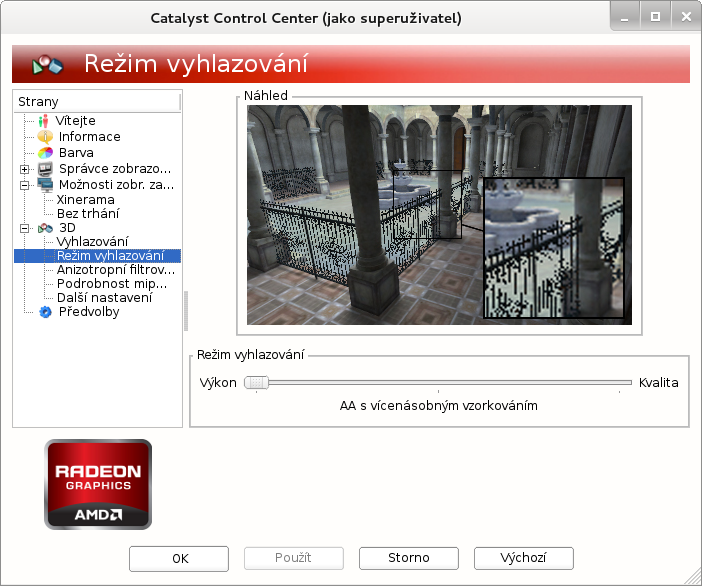Screen dimensions: 702x586
Task: Click the 3D shapes icon in the red header
Action: pos(47,65)
